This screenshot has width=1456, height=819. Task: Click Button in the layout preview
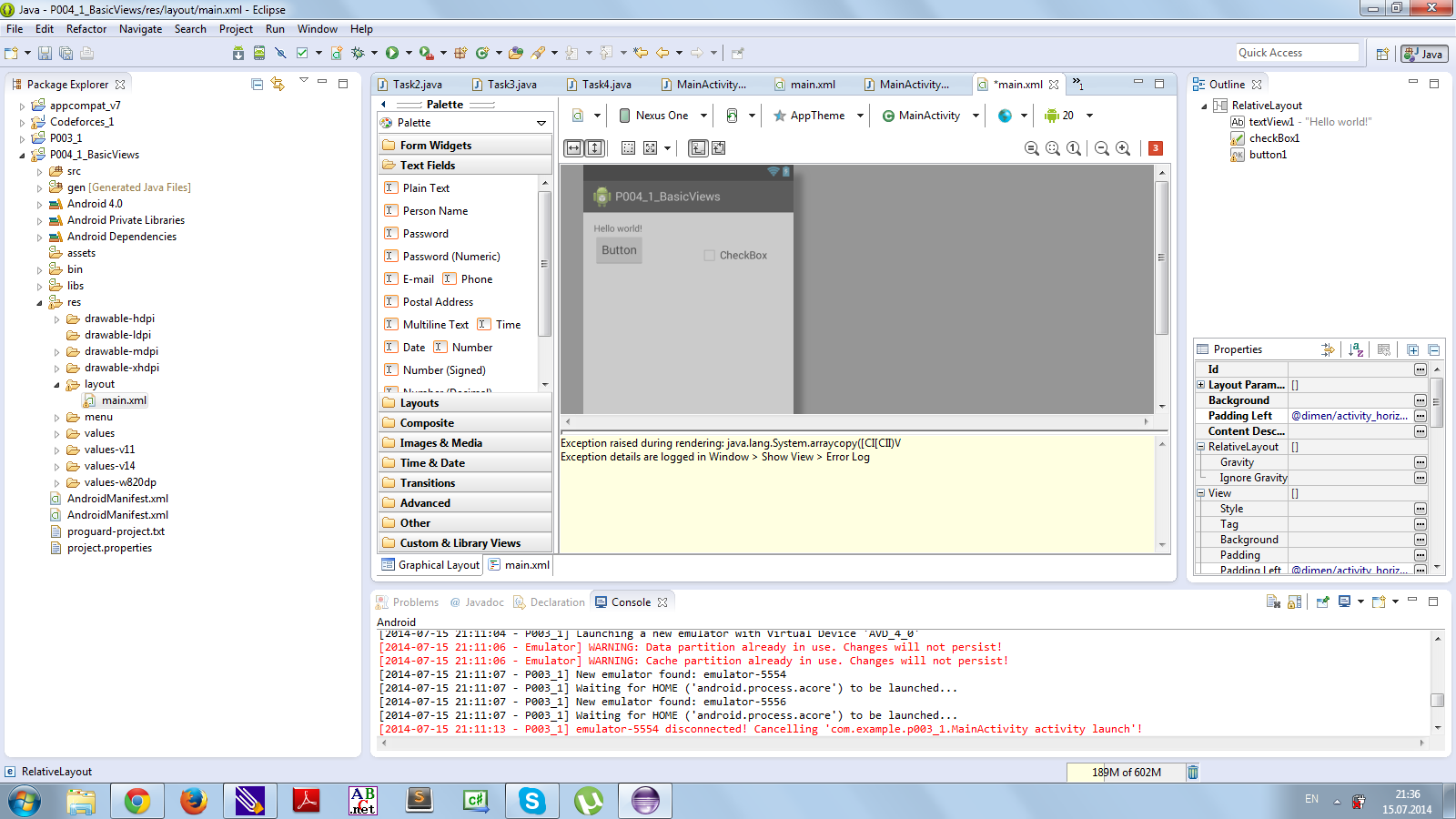click(619, 250)
